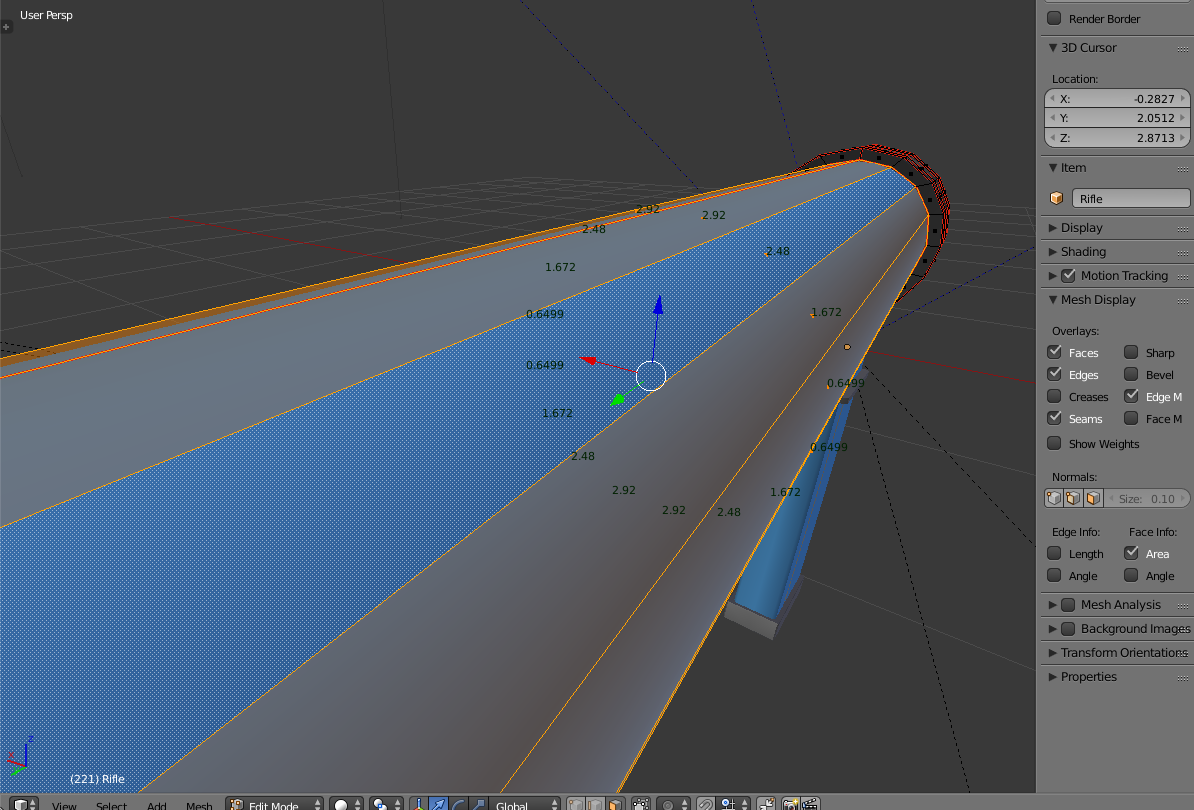
Task: Uncheck the Faces overlay checkbox
Action: (1055, 352)
